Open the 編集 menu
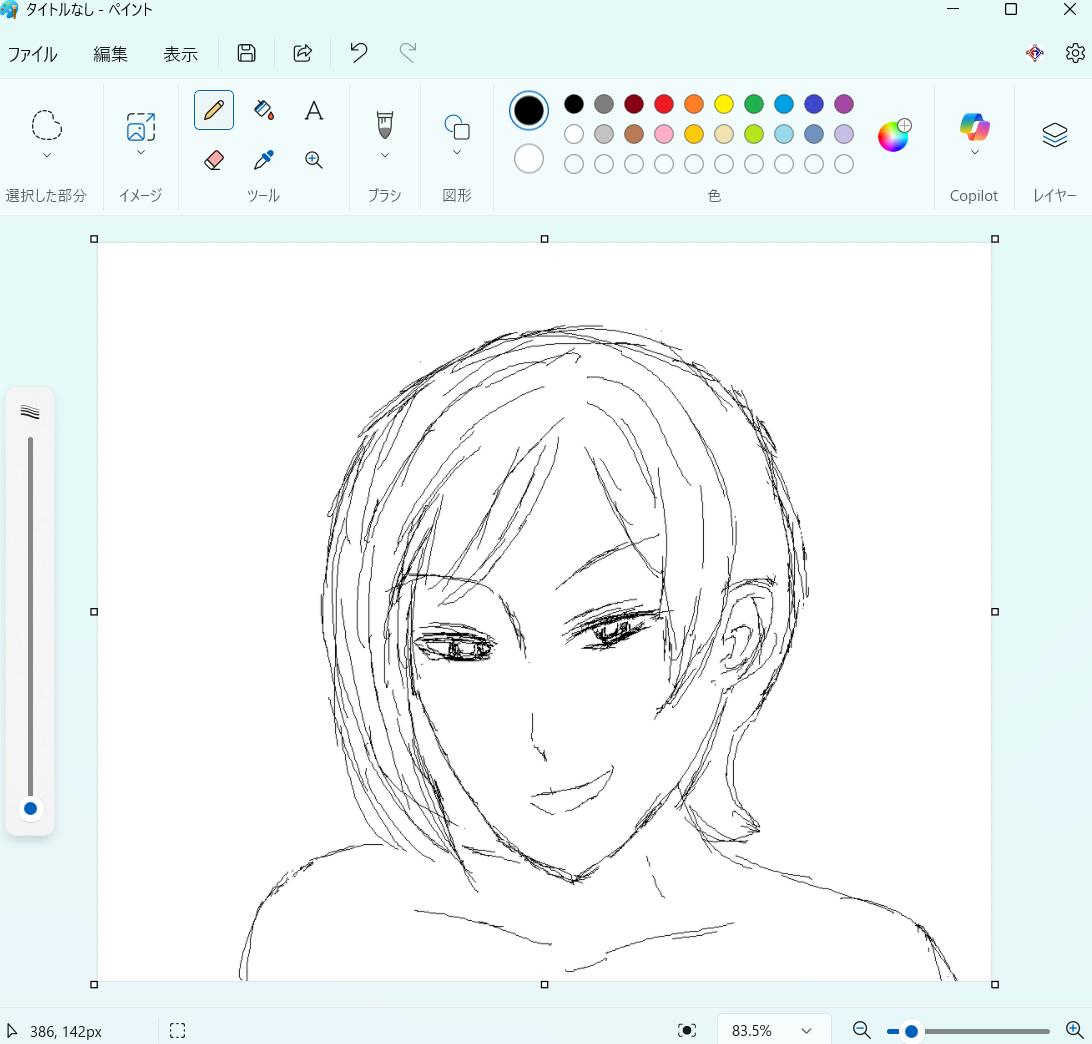 click(110, 54)
